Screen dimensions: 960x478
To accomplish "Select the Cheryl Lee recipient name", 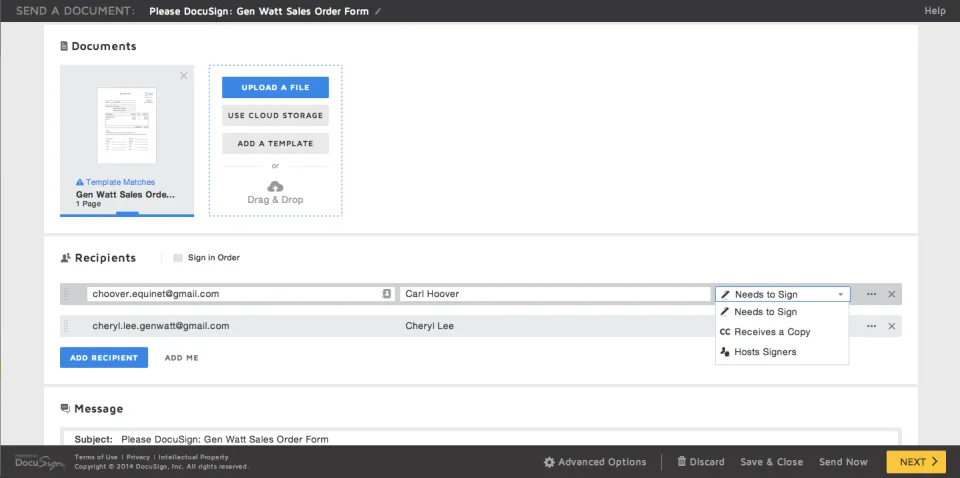I will 430,326.
